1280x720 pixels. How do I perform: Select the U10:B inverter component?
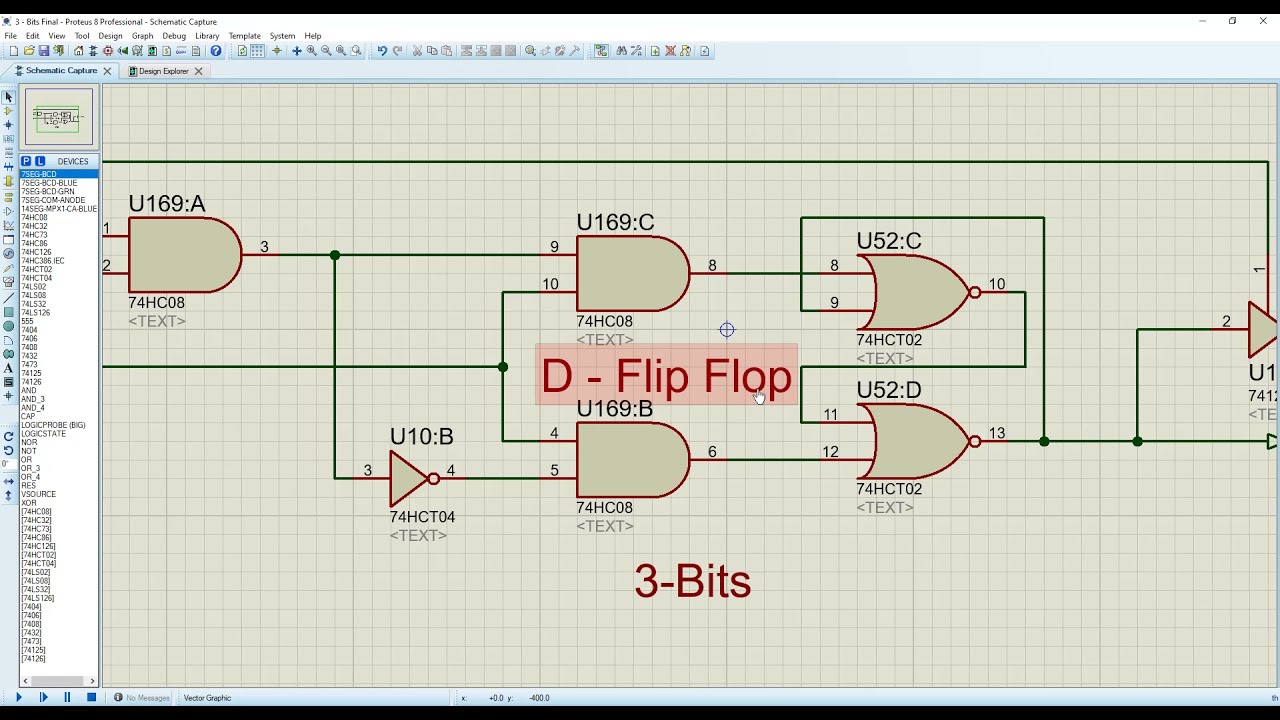tap(413, 478)
